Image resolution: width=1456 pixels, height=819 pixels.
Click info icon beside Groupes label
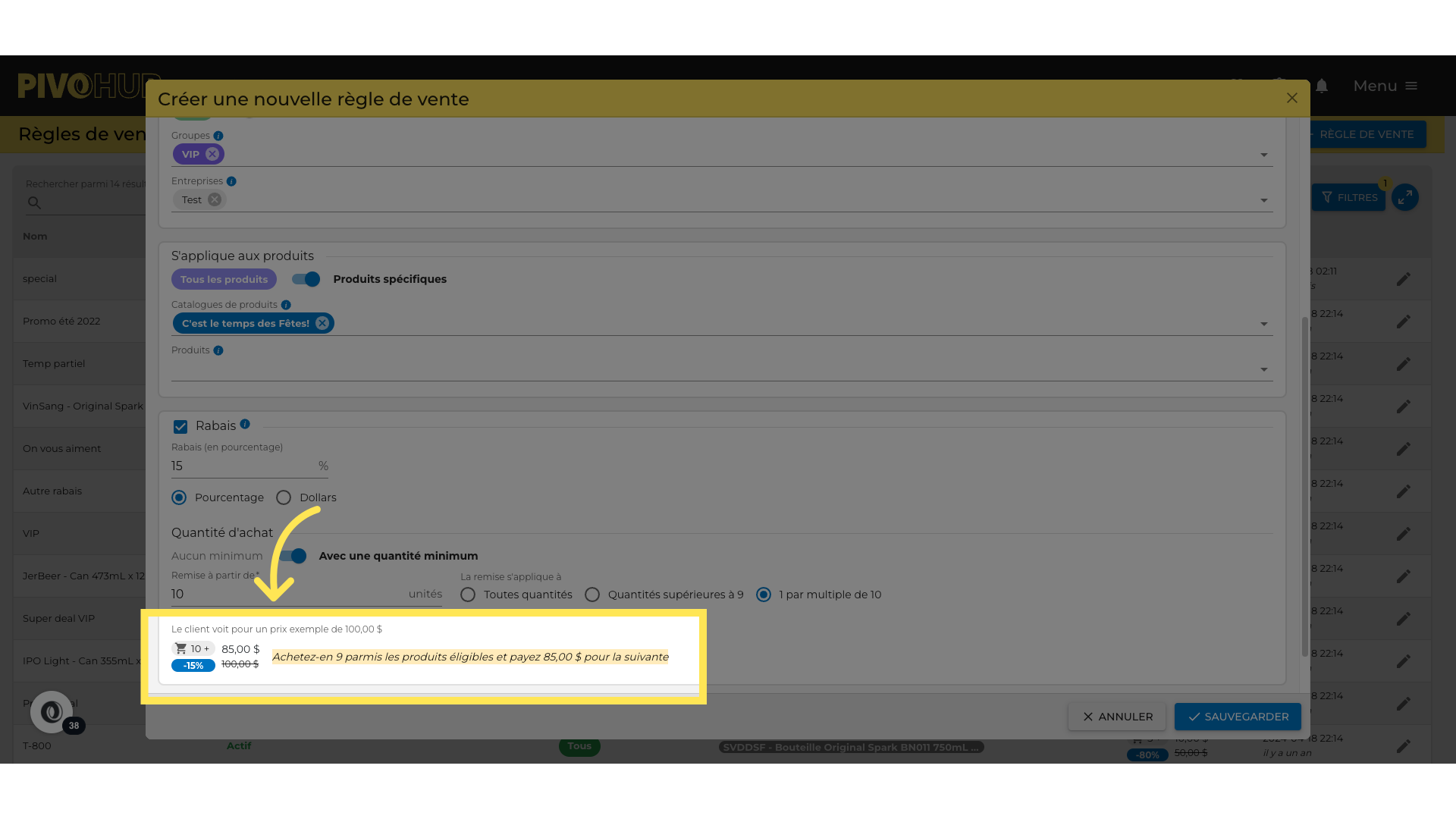pos(218,136)
